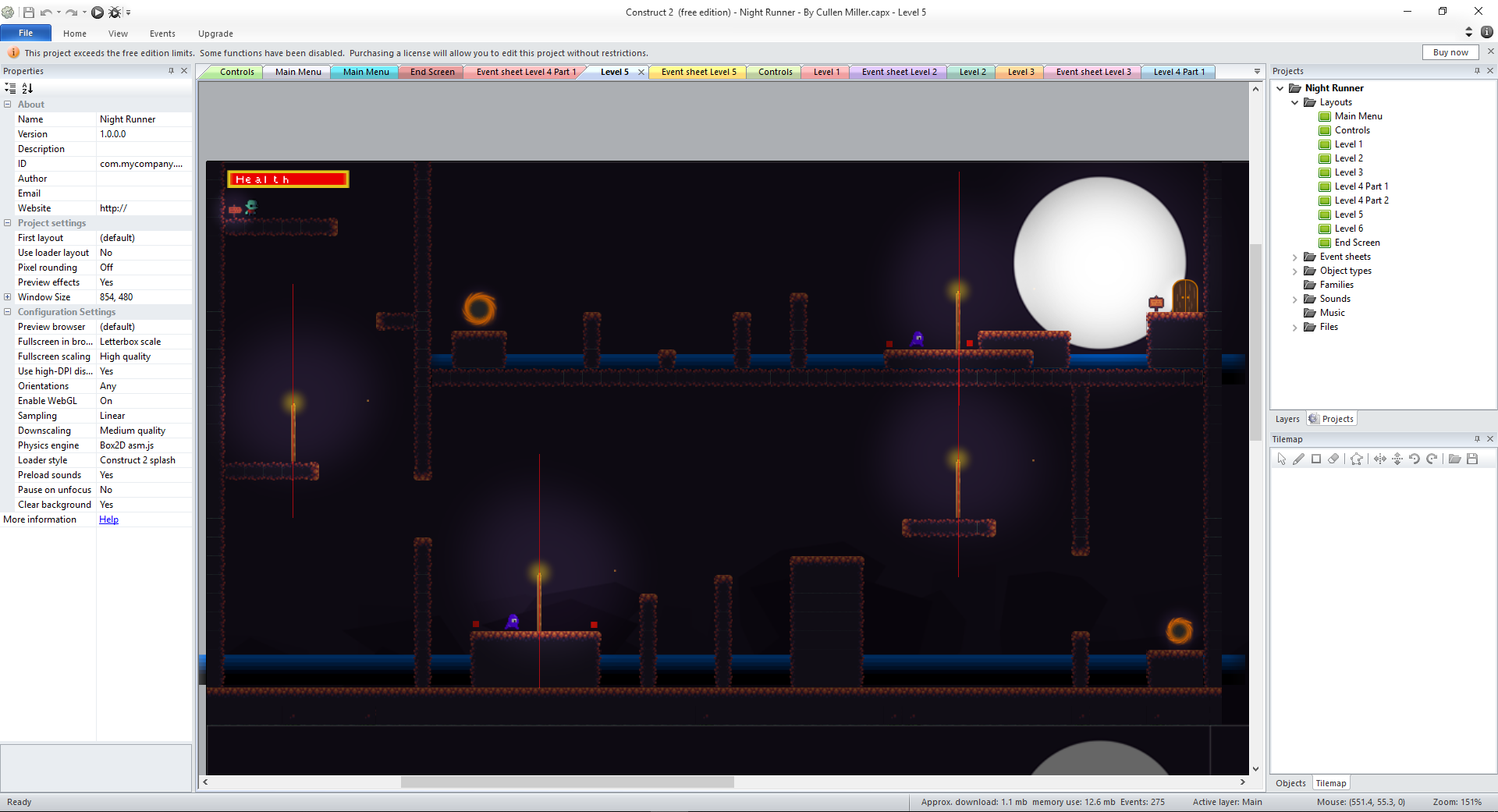Collapse the Configuration Settings section
This screenshot has width=1498, height=812.
(x=7, y=312)
